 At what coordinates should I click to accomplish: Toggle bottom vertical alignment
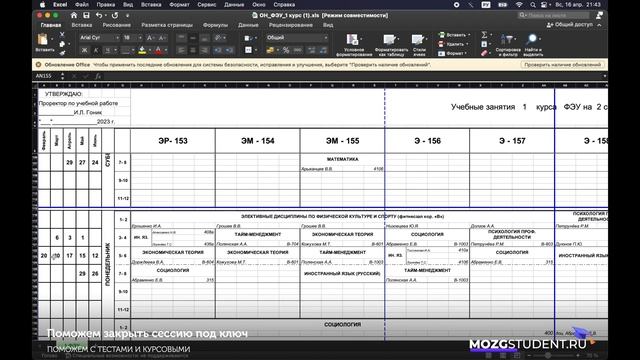pyautogui.click(x=204, y=38)
